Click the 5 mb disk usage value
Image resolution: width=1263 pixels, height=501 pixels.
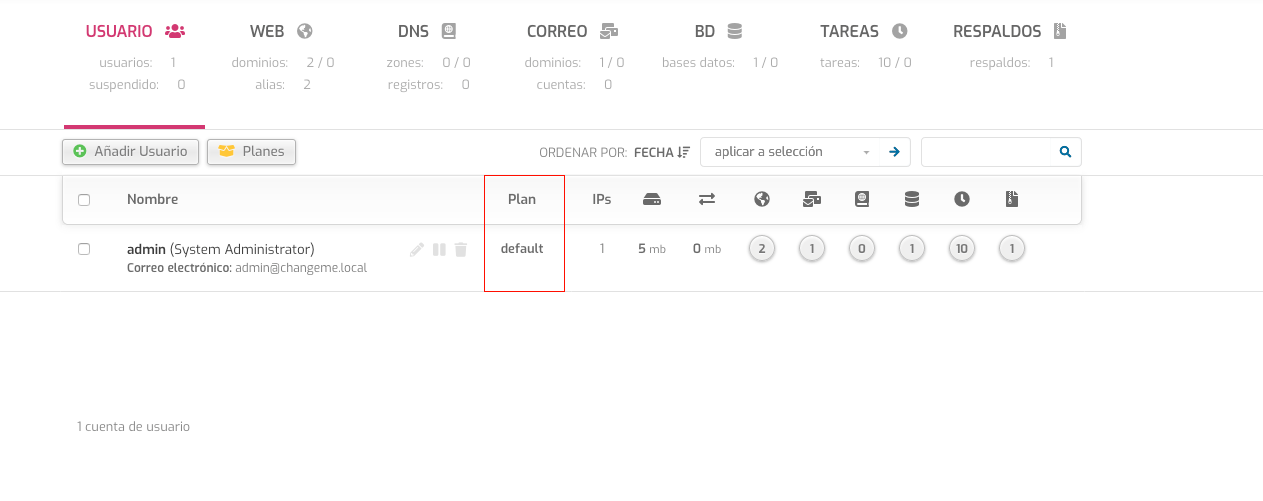pos(652,249)
